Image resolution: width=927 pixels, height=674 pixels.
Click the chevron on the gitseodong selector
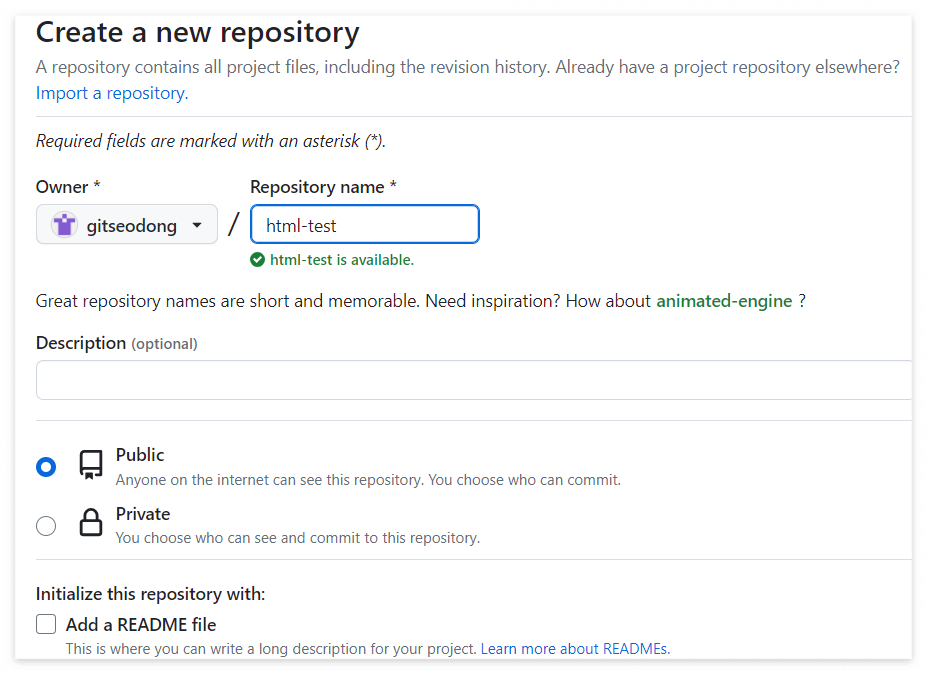[197, 224]
